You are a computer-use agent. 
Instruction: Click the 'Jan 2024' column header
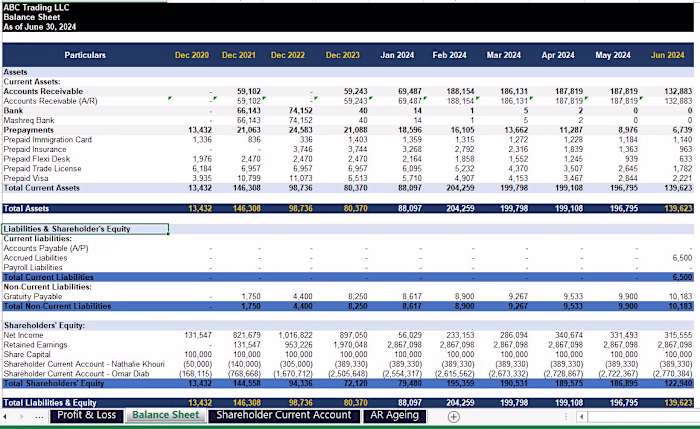point(397,55)
